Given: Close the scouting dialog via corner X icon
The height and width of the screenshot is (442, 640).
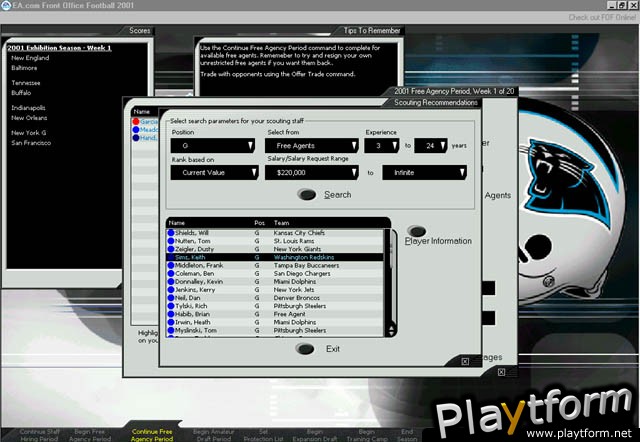Looking at the screenshot, I should pyautogui.click(x=465, y=361).
